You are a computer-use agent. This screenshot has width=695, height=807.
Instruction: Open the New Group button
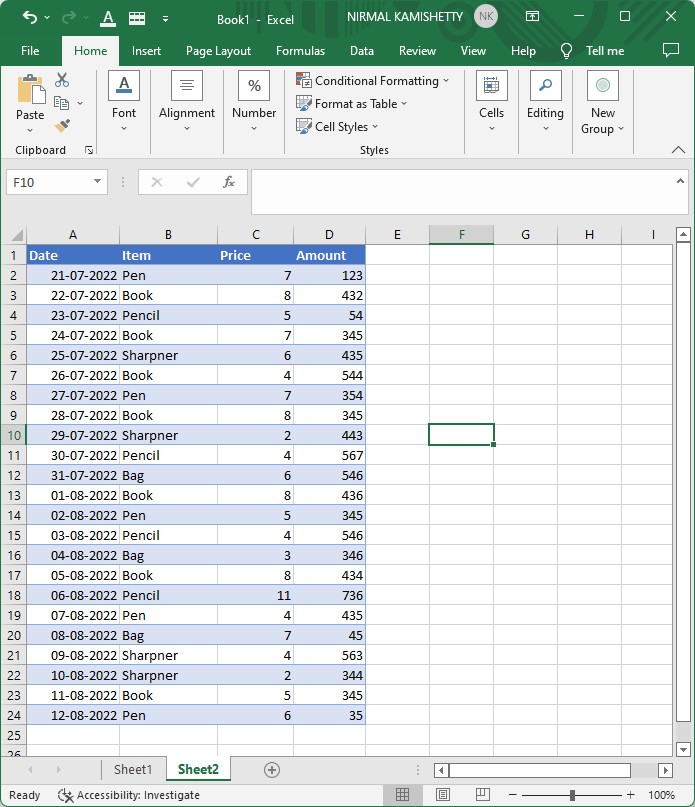pos(602,103)
